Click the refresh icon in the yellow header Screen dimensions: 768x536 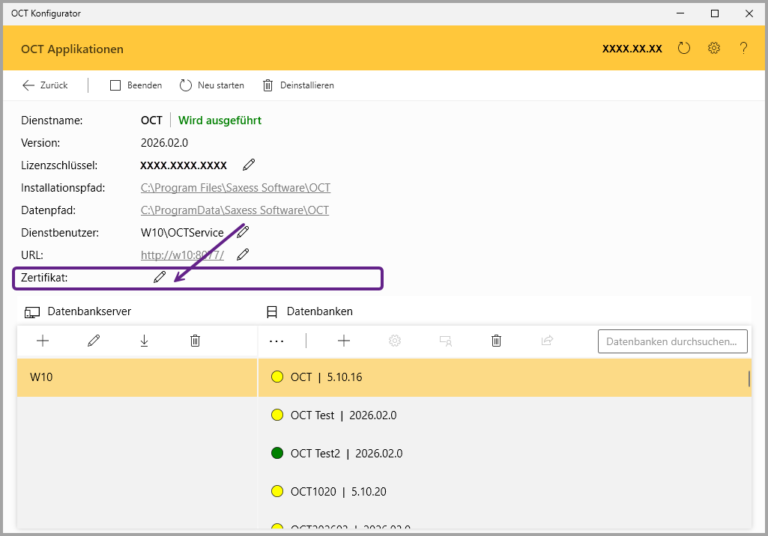tap(684, 48)
